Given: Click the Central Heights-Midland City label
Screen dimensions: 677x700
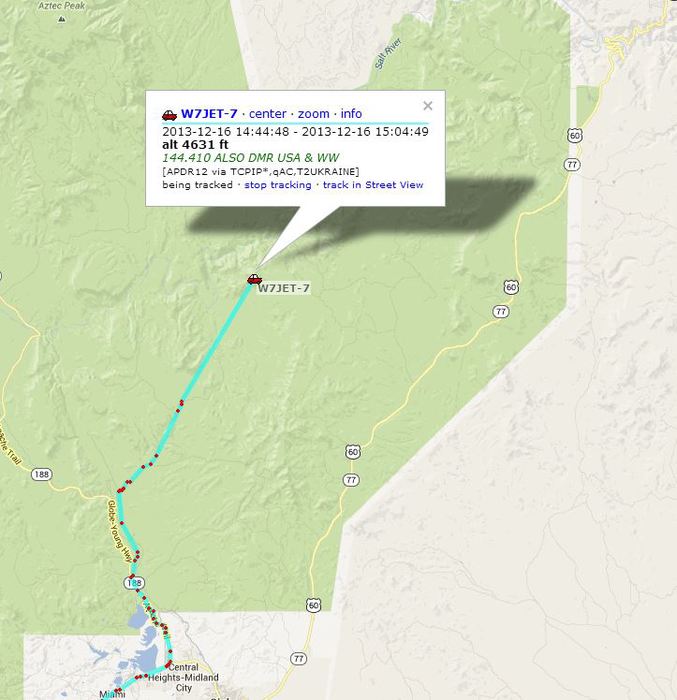Looking at the screenshot, I should pos(184,677).
